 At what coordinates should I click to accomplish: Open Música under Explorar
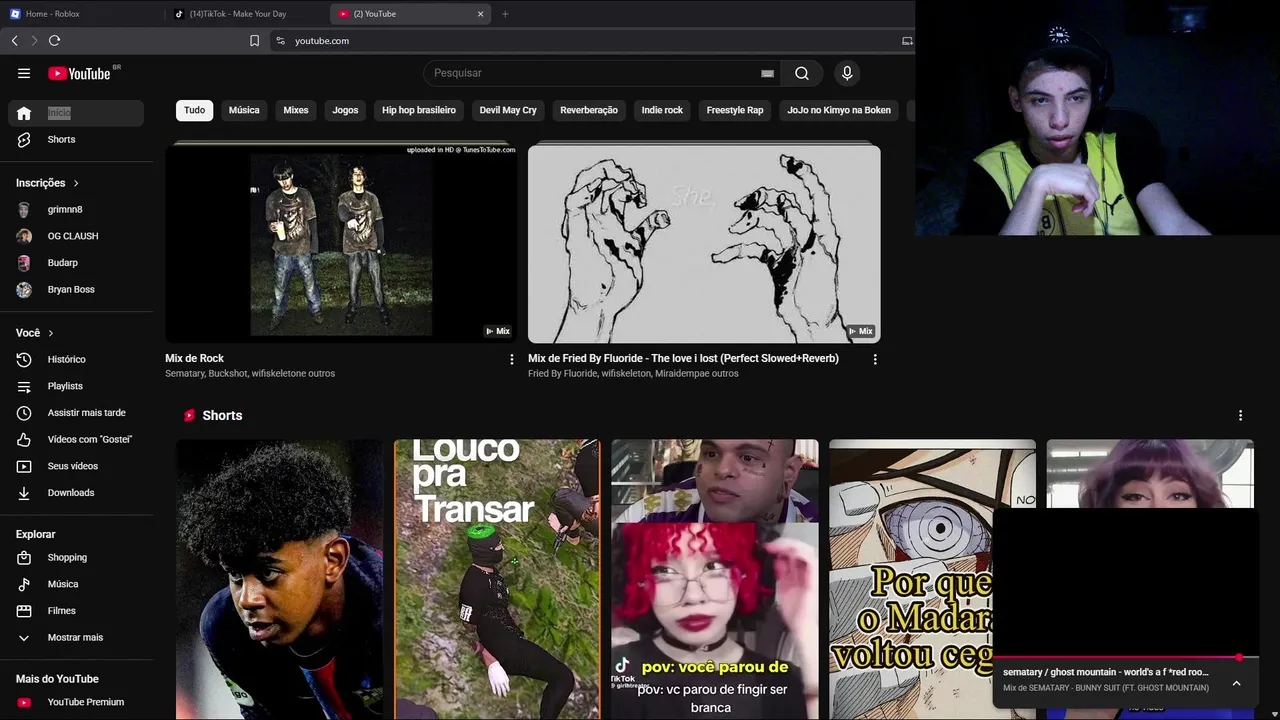76,584
